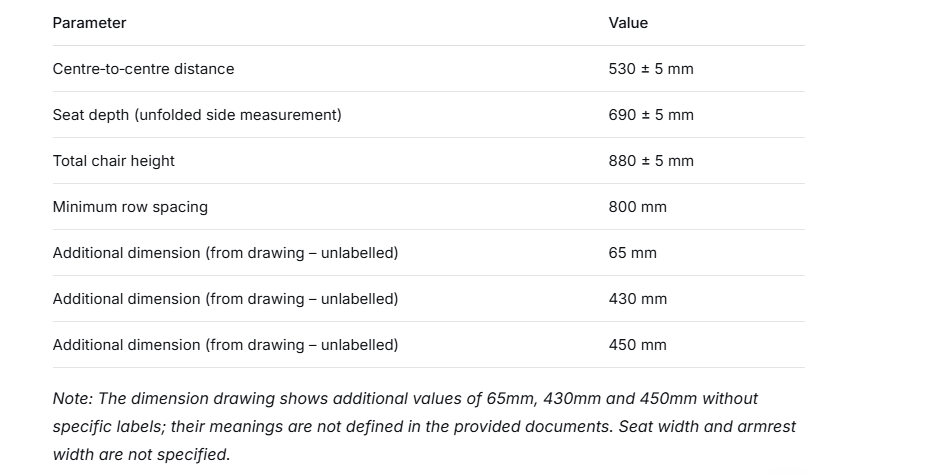Viewport: 925px width, 474px height.
Task: Click Additional dimension label for 65 mm row
Action: pos(225,253)
